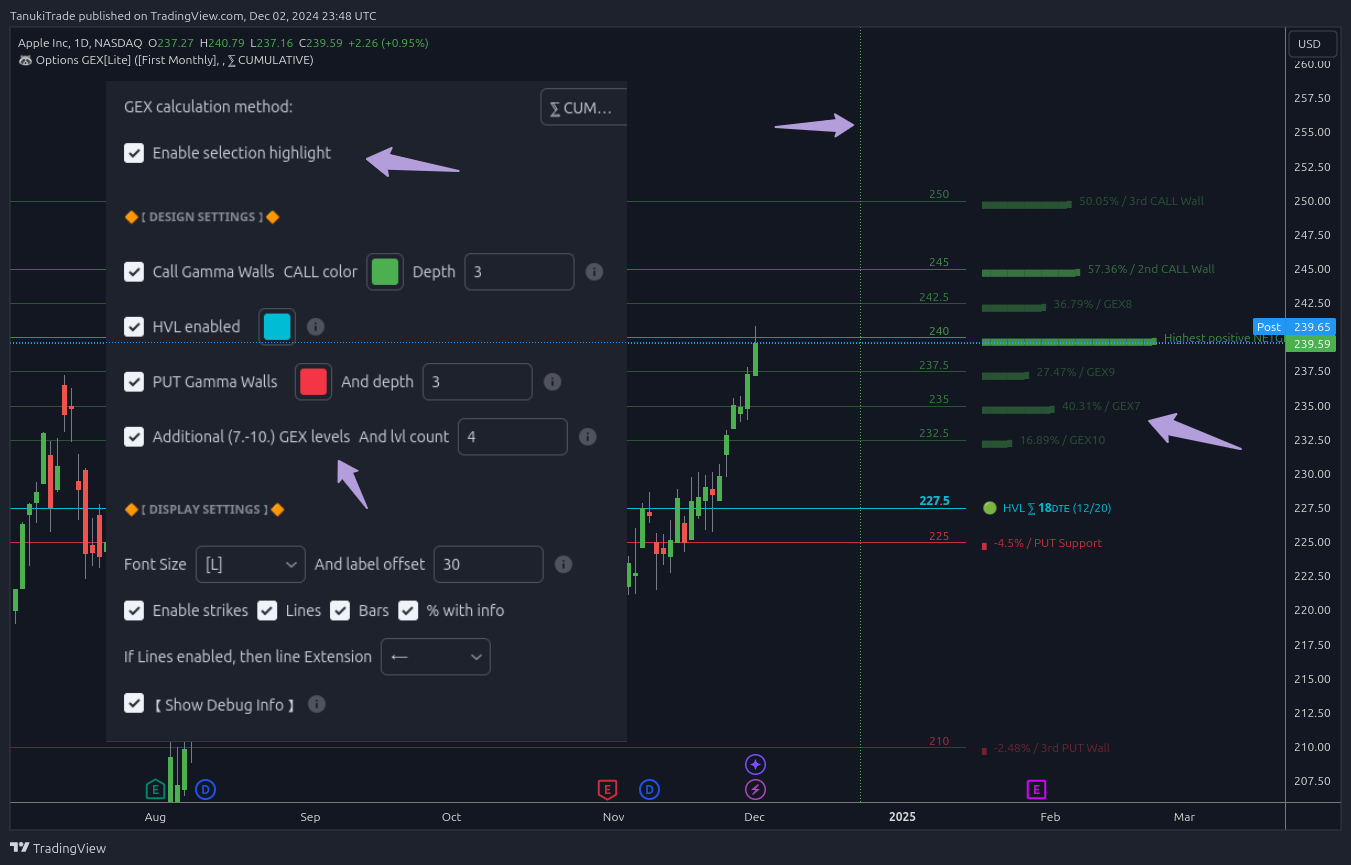This screenshot has width=1351, height=865.
Task: Click the 57.36% / 2nd CALL Wall label
Action: pyautogui.click(x=1151, y=269)
